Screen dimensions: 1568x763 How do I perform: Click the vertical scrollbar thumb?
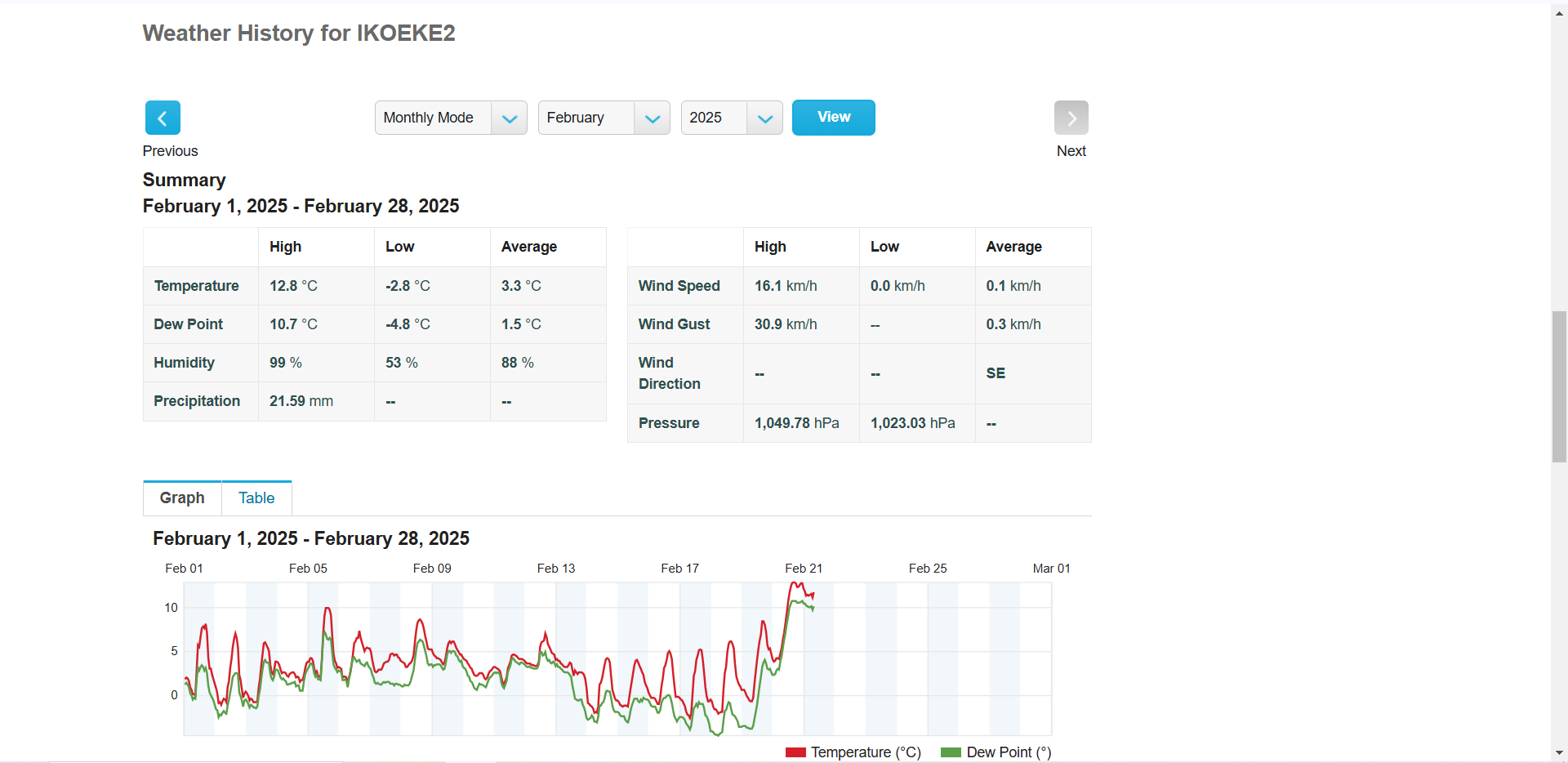coord(1559,386)
